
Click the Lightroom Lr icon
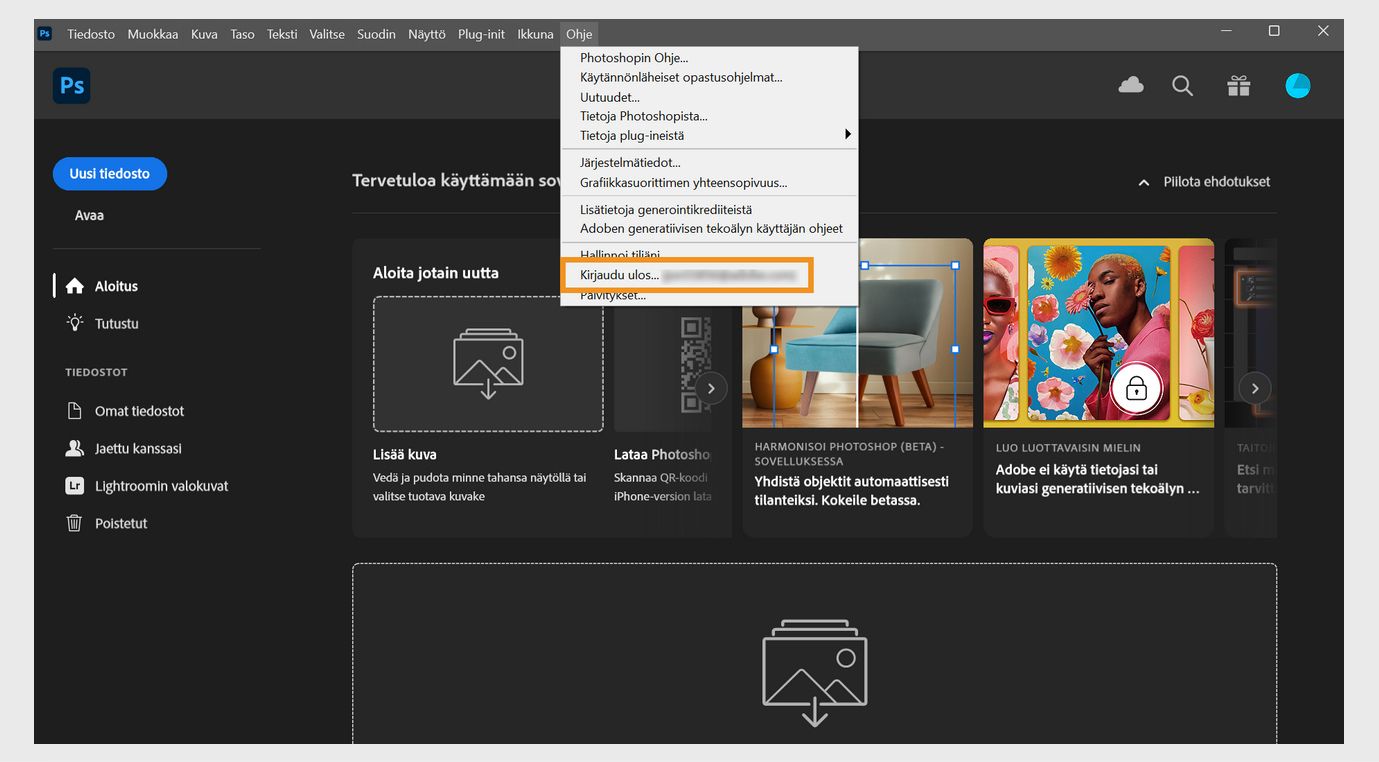pyautogui.click(x=75, y=486)
